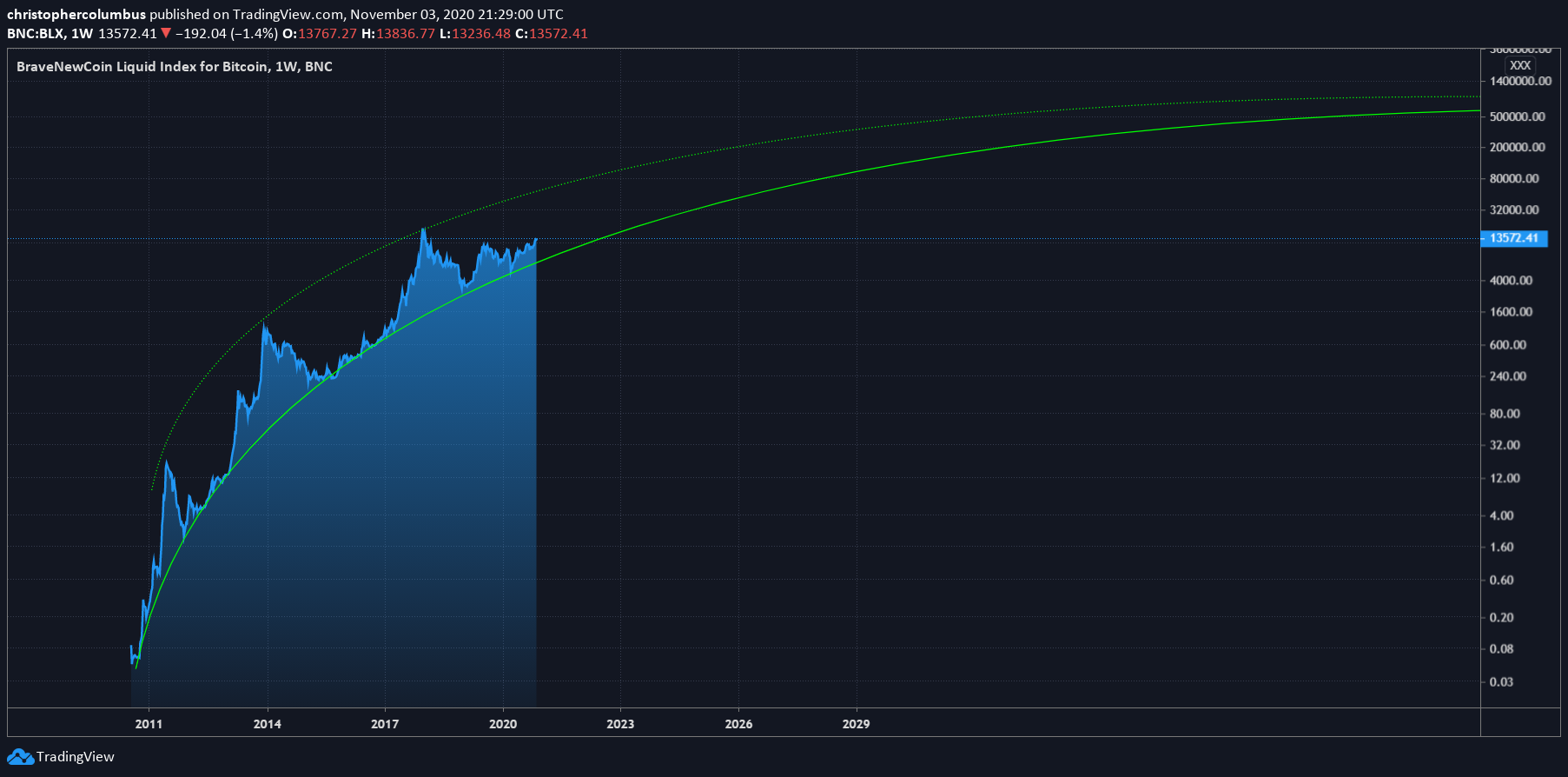Click the TradingView cloud logo icon
The height and width of the screenshot is (777, 1568).
[21, 757]
